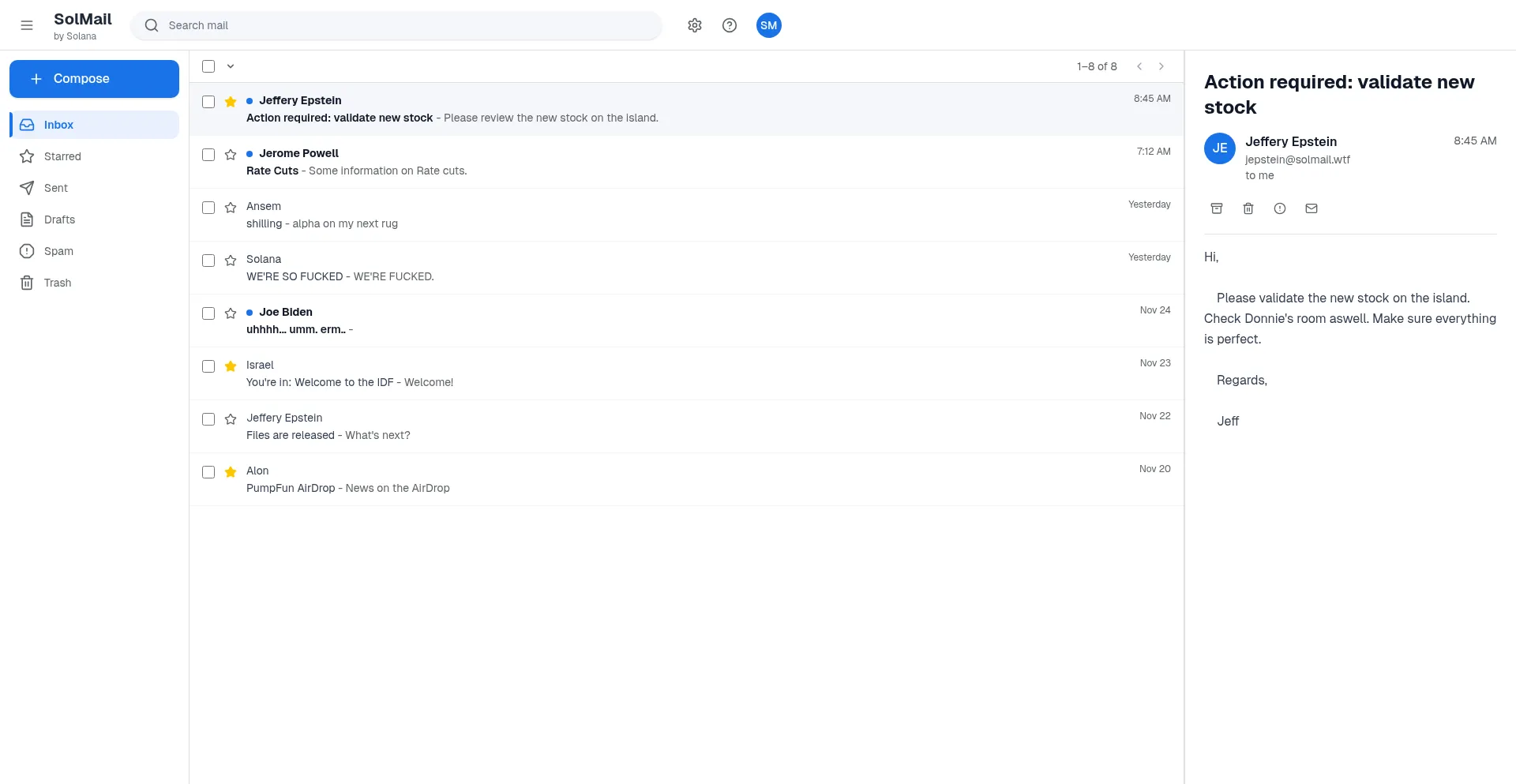The image size is (1516, 784).
Task: Tick the select-all emails checkbox
Action: click(208, 66)
